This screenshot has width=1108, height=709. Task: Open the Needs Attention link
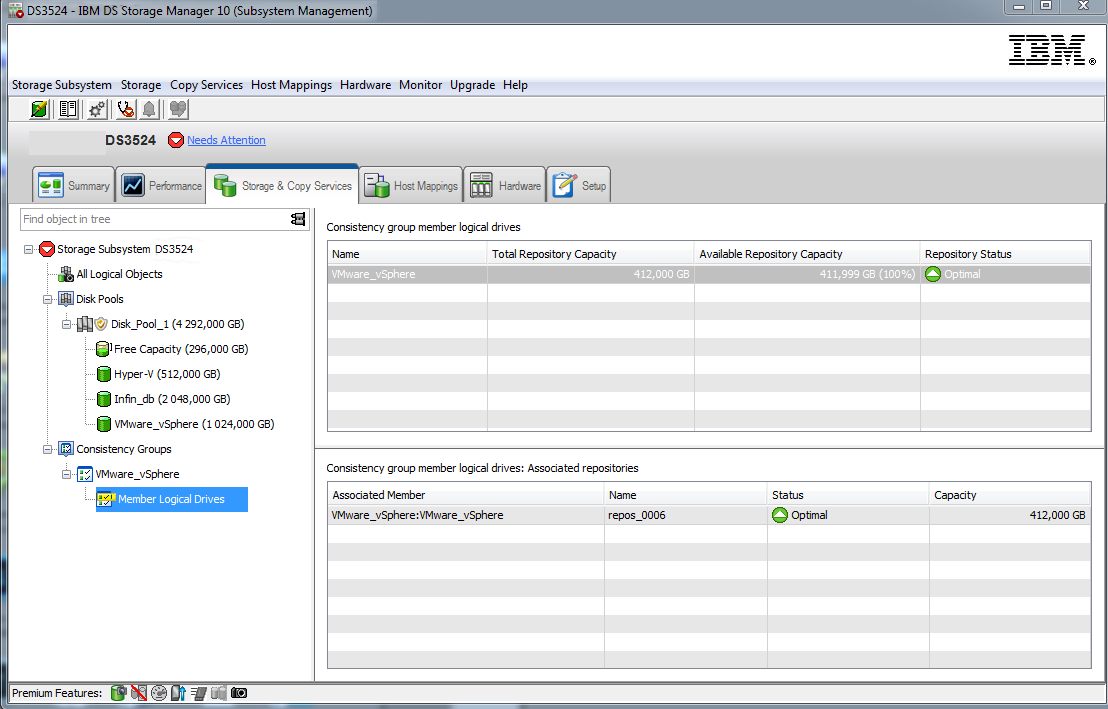click(226, 140)
